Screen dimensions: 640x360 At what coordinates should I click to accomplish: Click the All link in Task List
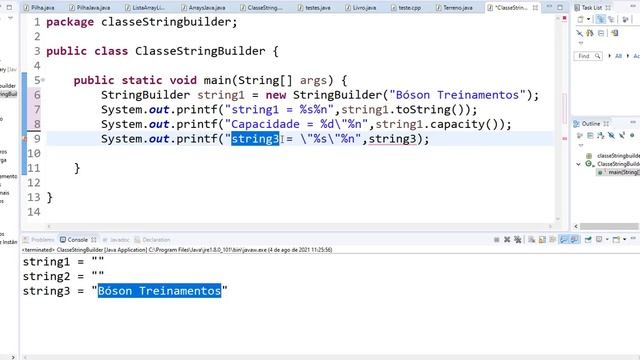(x=618, y=56)
